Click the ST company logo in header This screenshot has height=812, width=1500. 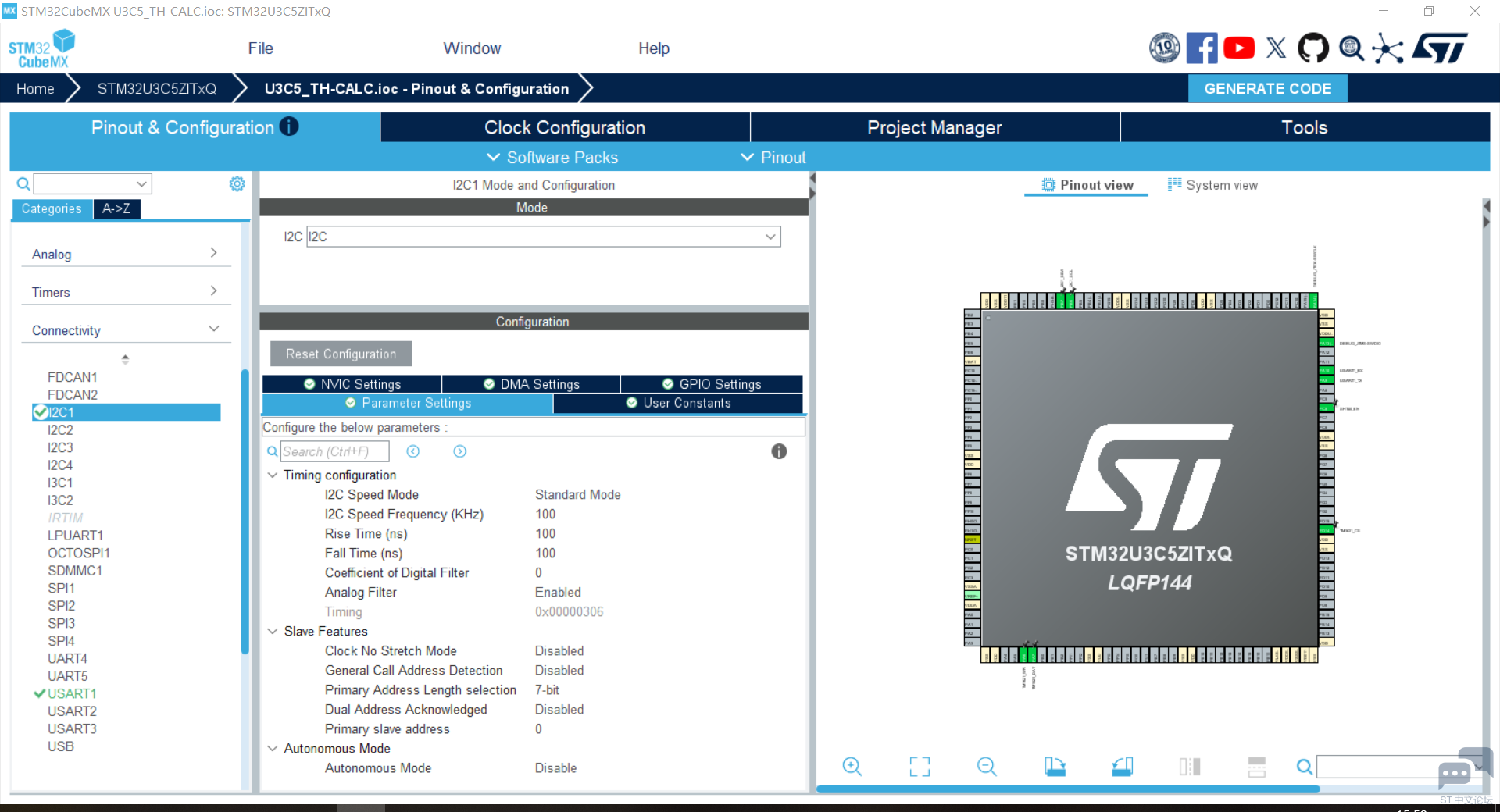1440,48
